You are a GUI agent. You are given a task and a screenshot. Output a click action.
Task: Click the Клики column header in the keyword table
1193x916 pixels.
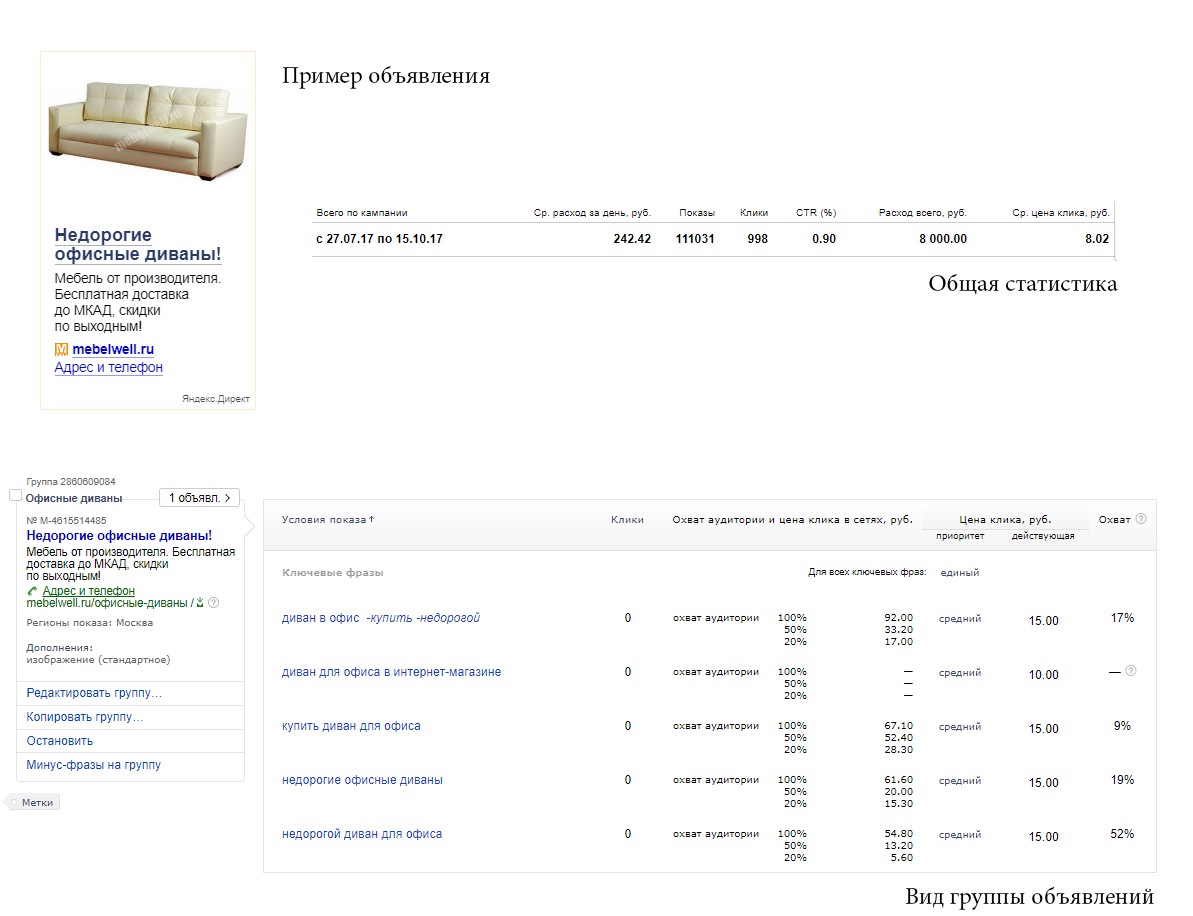[x=627, y=520]
